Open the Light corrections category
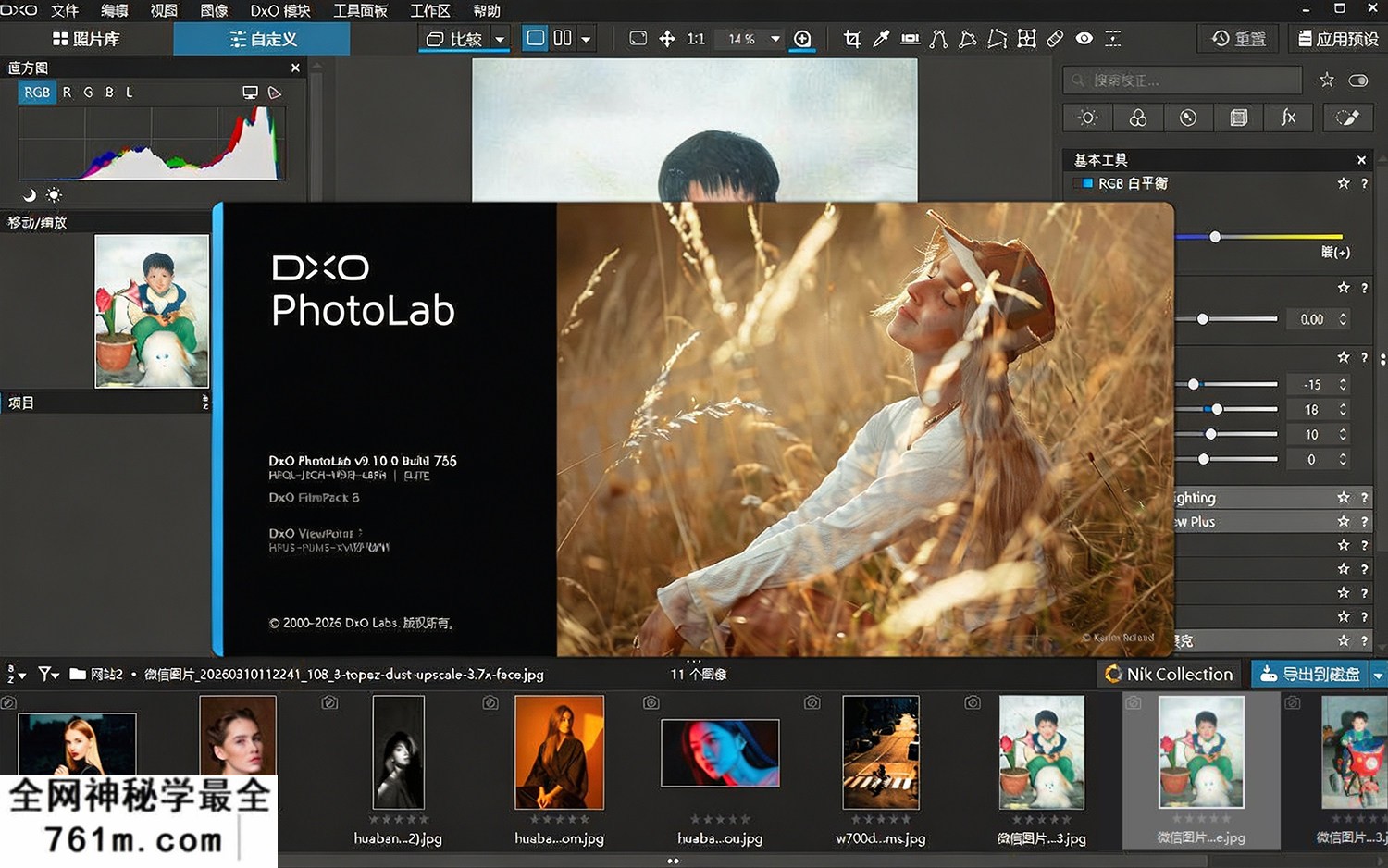1388x868 pixels. 1088,118
